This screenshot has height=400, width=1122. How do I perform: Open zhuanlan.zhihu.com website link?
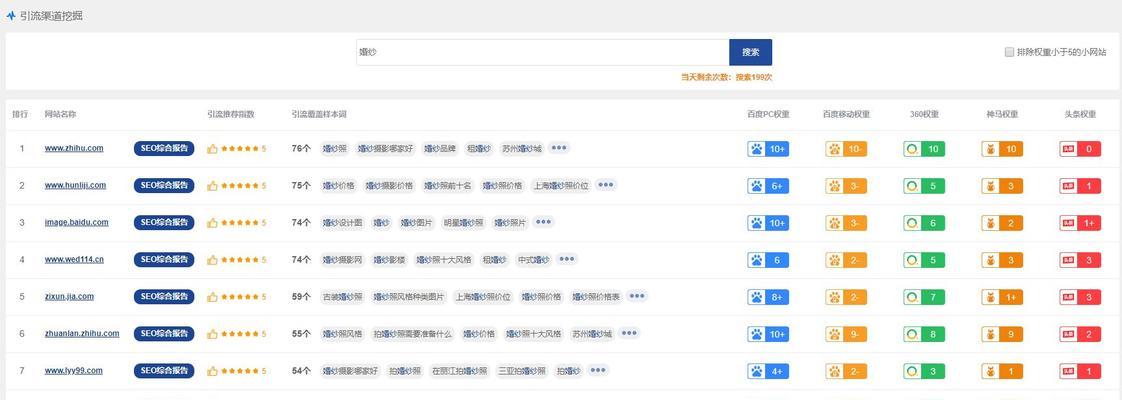(82, 333)
